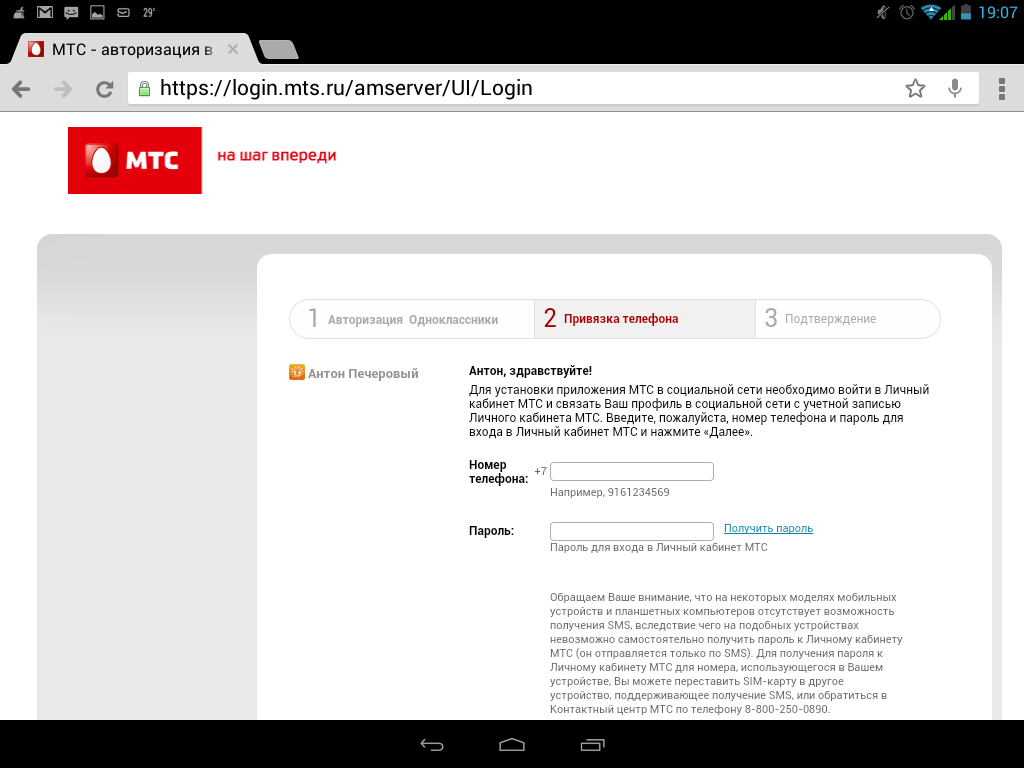Viewport: 1024px width, 768px height.
Task: Tap the battery status icon
Action: [966, 12]
